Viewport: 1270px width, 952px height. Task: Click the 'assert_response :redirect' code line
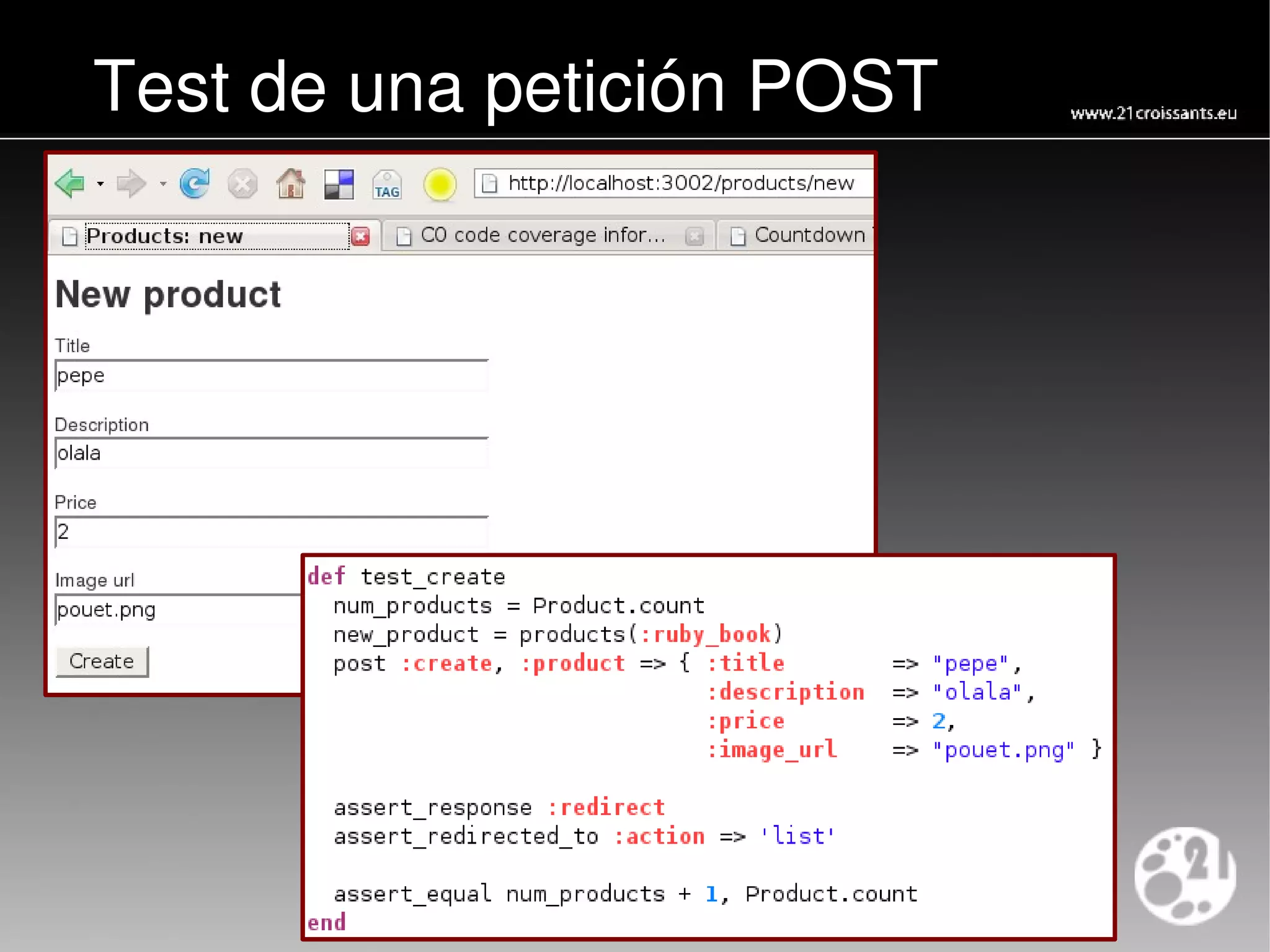point(499,807)
